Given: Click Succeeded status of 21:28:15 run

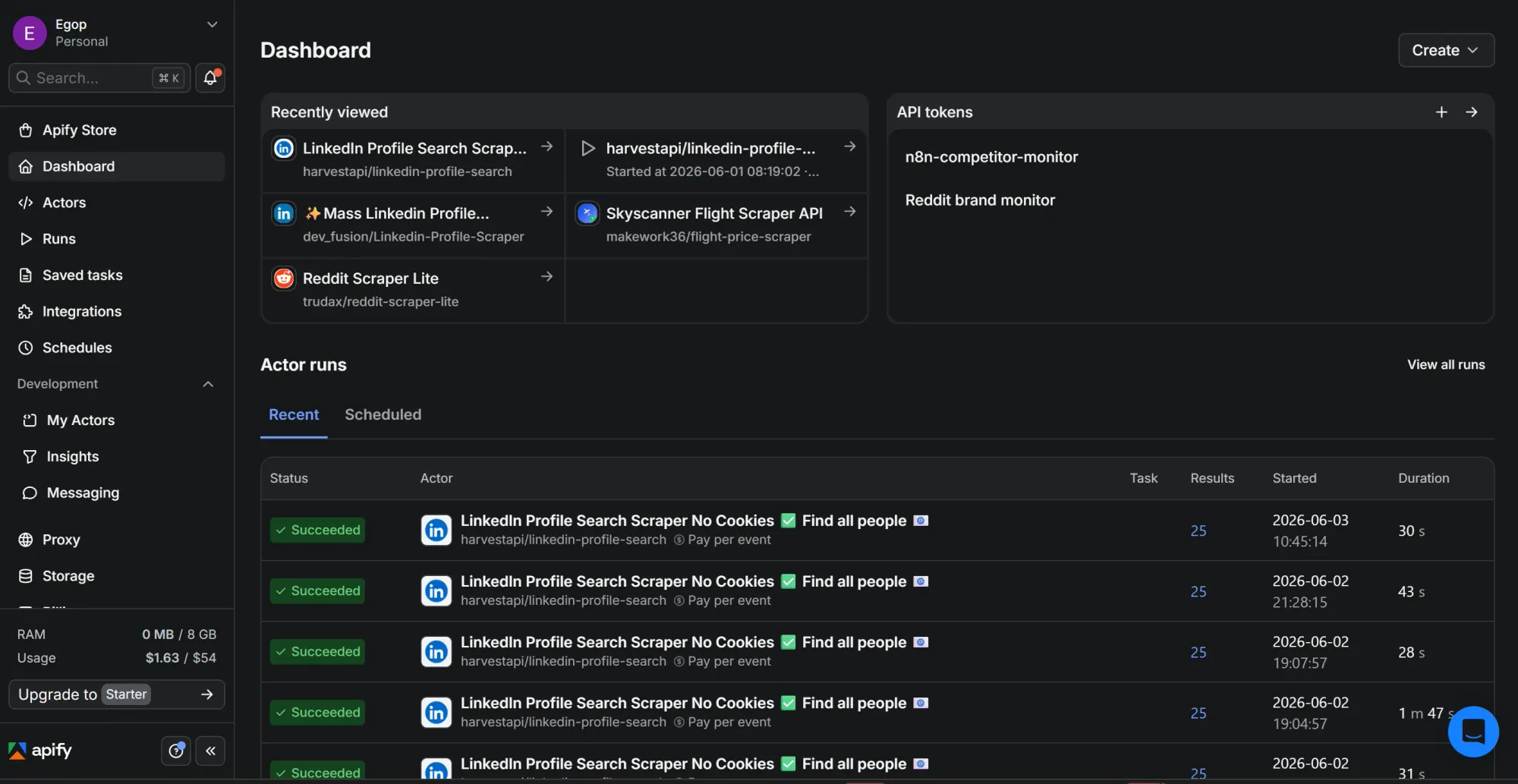Looking at the screenshot, I should click(317, 590).
